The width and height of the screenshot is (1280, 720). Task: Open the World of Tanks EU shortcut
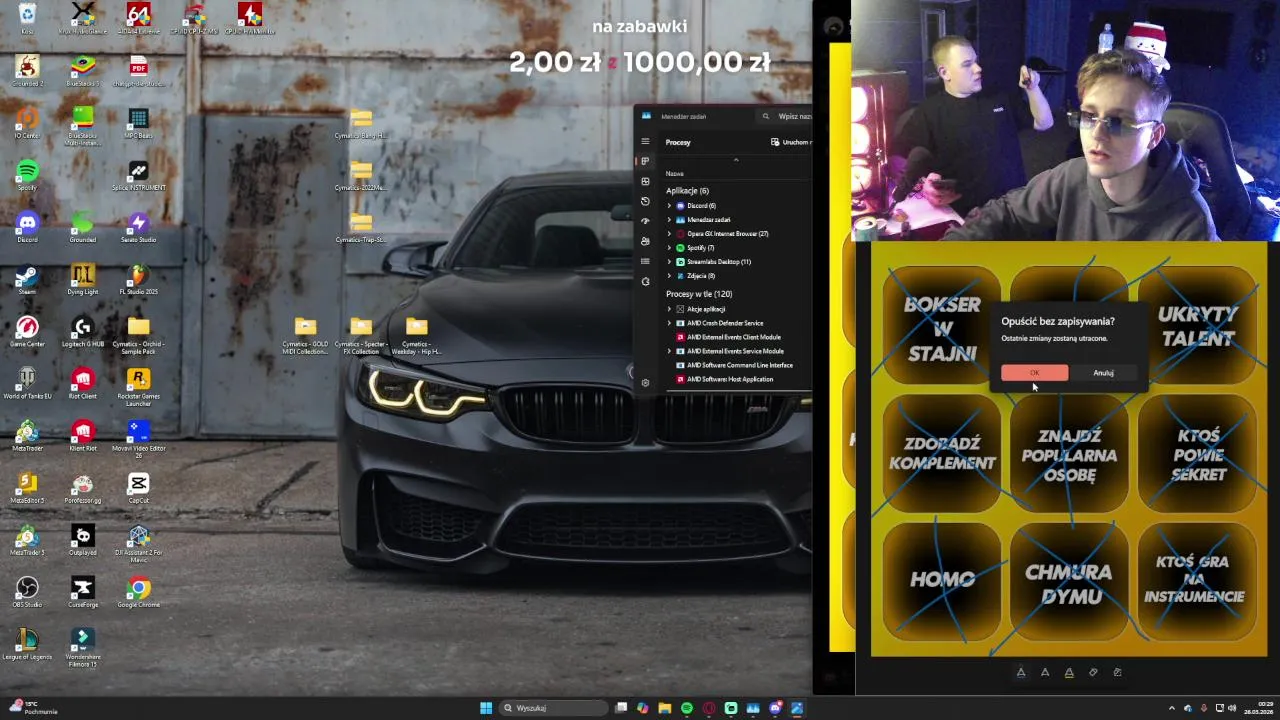click(x=27, y=382)
